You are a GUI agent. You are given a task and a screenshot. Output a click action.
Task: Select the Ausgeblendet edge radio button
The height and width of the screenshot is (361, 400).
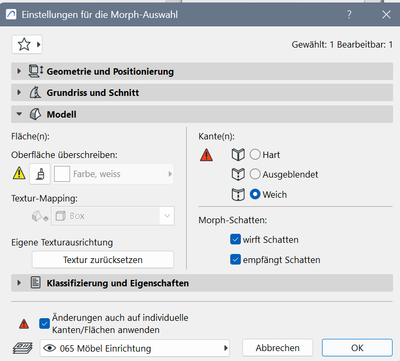point(255,174)
